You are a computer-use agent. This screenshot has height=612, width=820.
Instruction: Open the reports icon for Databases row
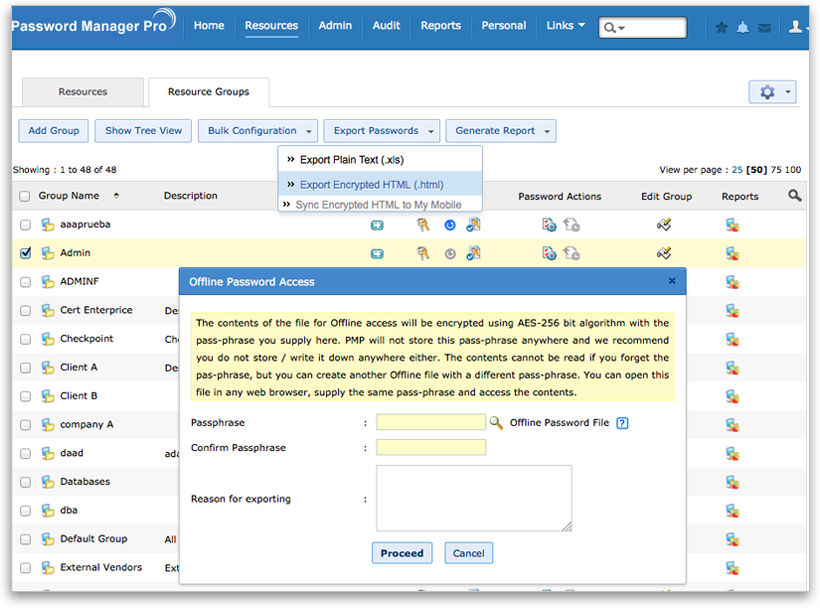click(732, 482)
